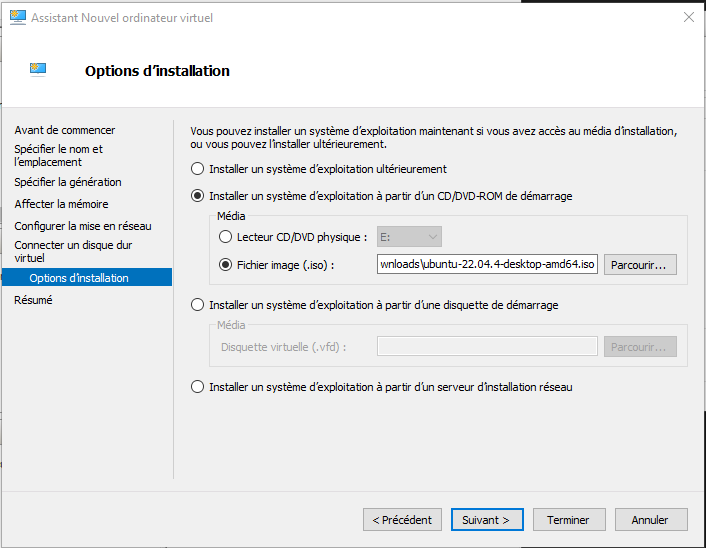Go to the 'Avant de commencer' step
The width and height of the screenshot is (706, 548).
64,130
